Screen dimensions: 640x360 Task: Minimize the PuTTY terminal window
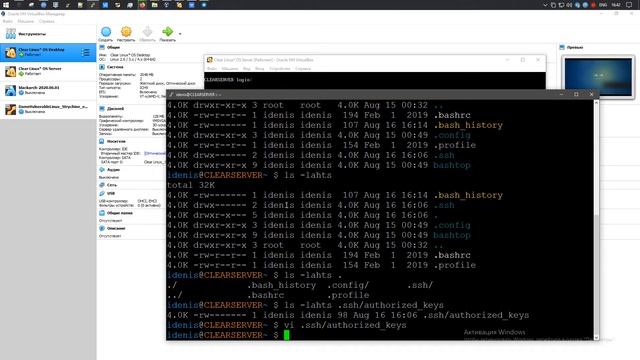coord(561,94)
